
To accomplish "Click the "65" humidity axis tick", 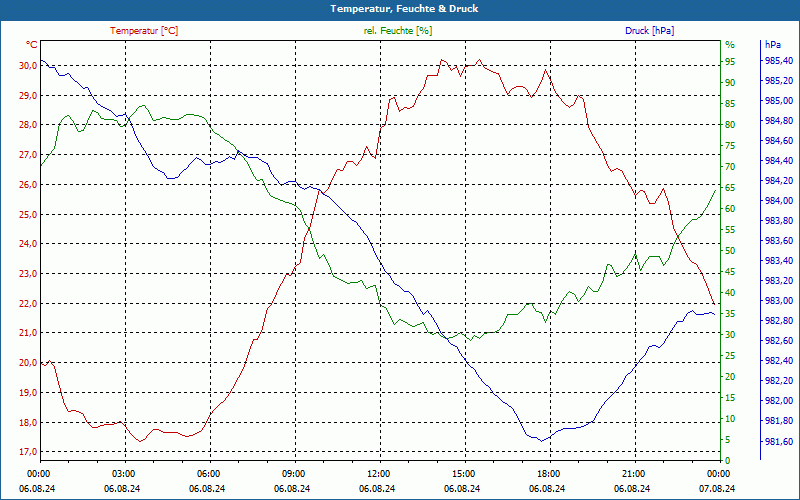I will pos(730,188).
